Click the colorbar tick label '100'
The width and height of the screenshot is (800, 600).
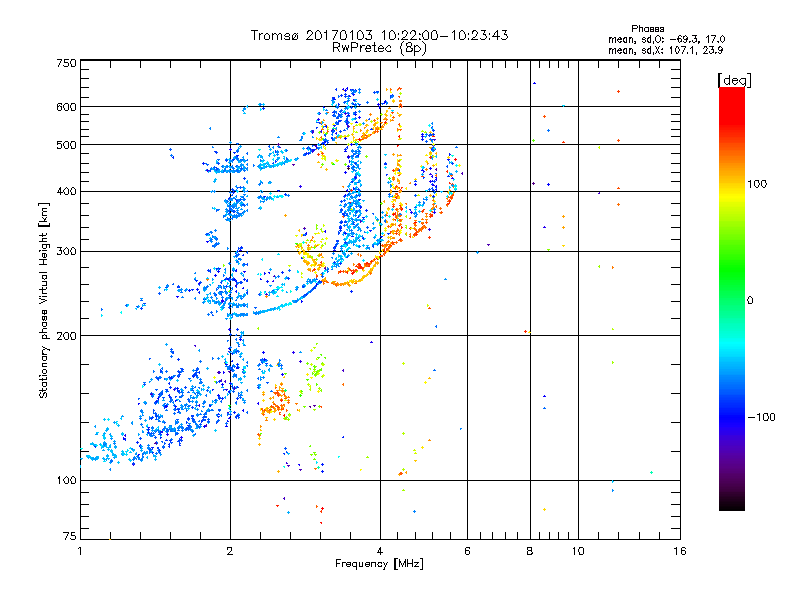(x=757, y=184)
